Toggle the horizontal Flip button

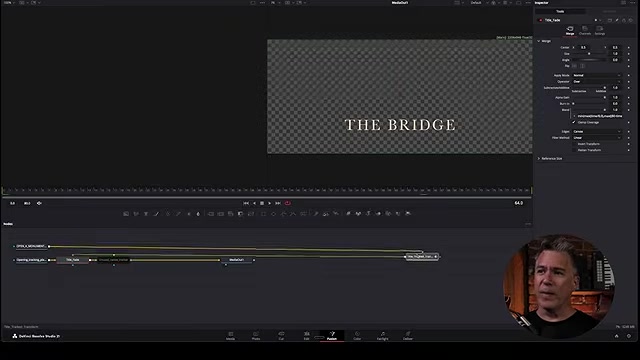pyautogui.click(x=575, y=66)
